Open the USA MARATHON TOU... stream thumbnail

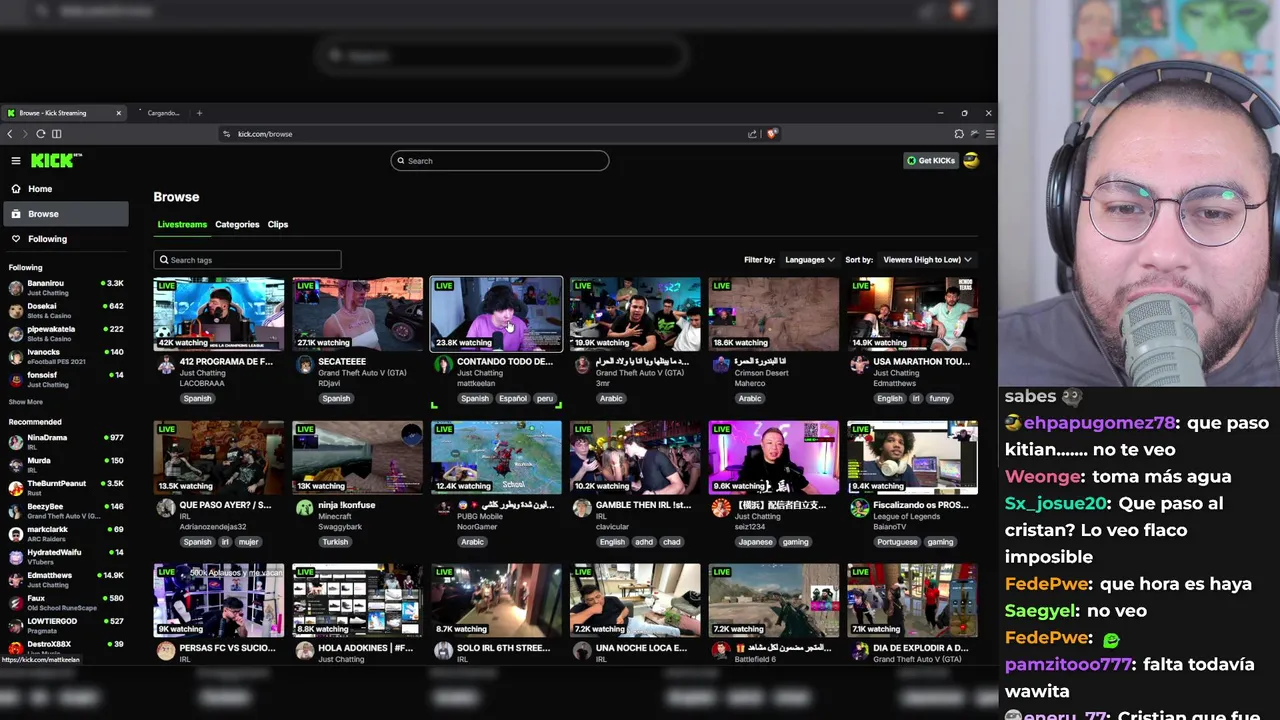pos(912,314)
